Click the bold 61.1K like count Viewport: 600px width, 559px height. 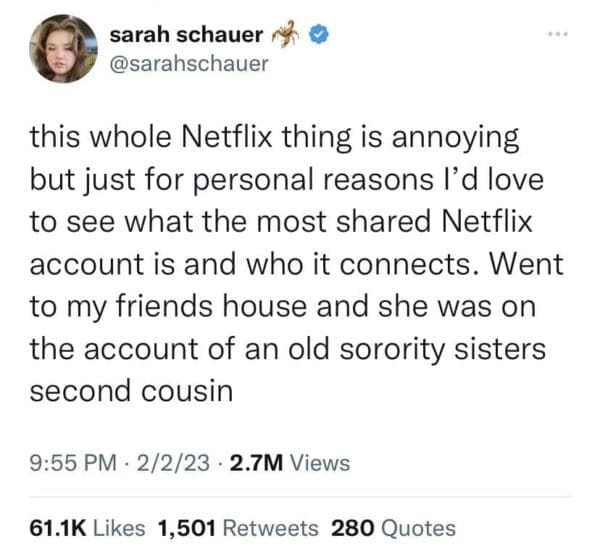58,528
